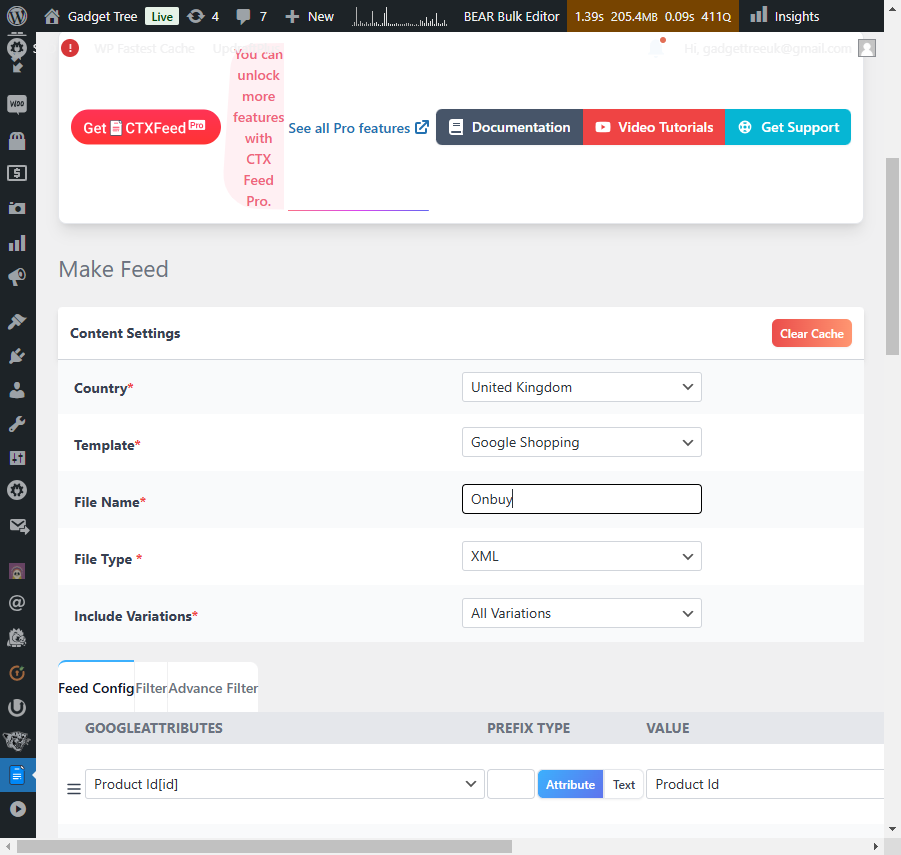Screen dimensions: 901x855
Task: Open the Product Id[id] attribute dropdown
Action: pos(284,784)
